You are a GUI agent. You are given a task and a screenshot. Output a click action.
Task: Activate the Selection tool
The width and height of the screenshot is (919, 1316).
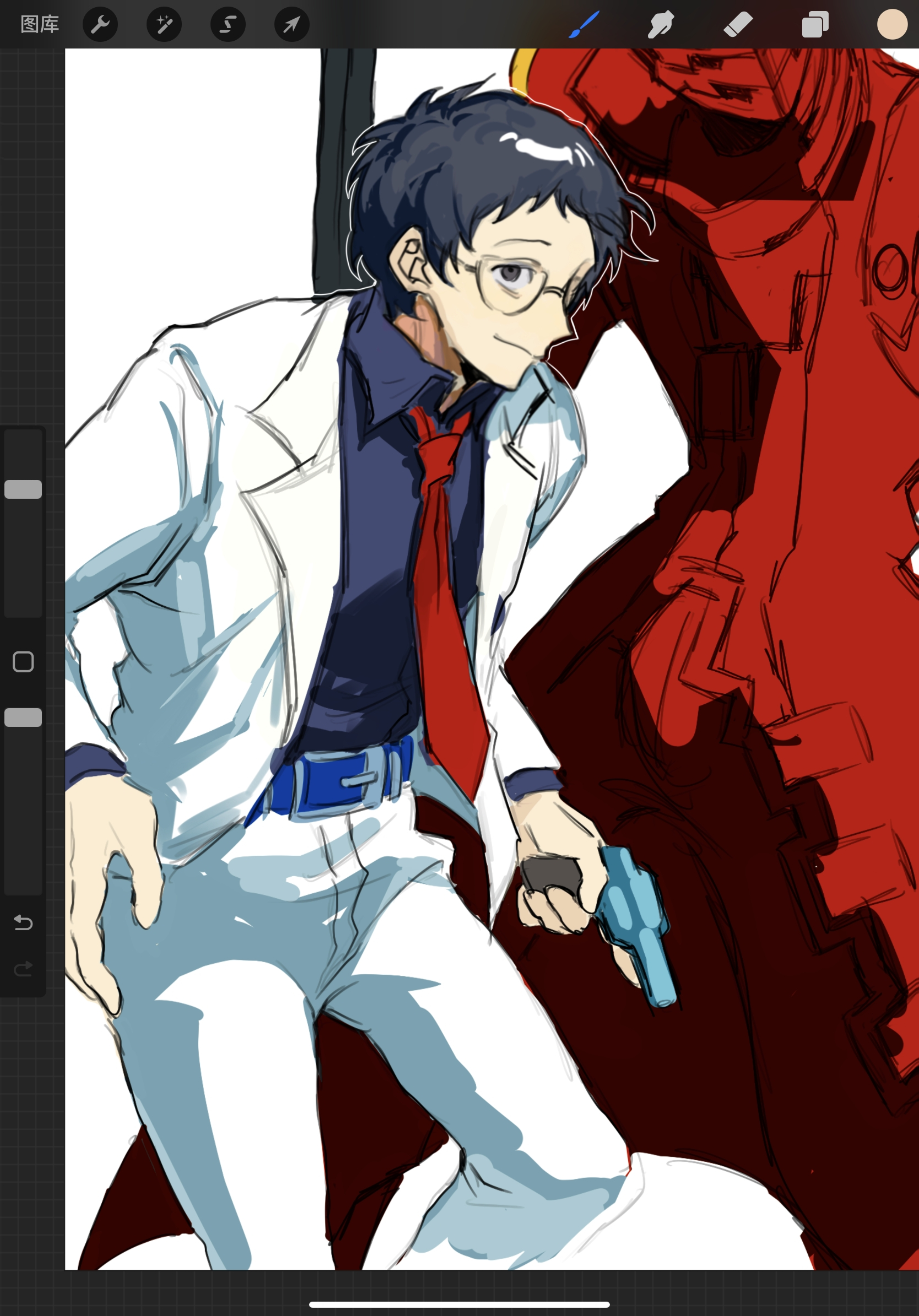(228, 25)
